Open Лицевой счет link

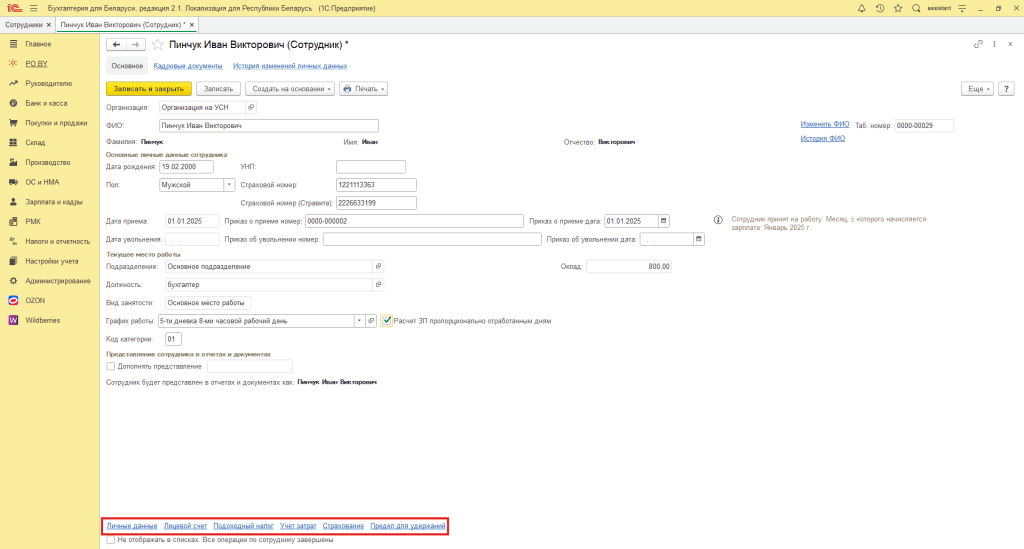pos(185,526)
